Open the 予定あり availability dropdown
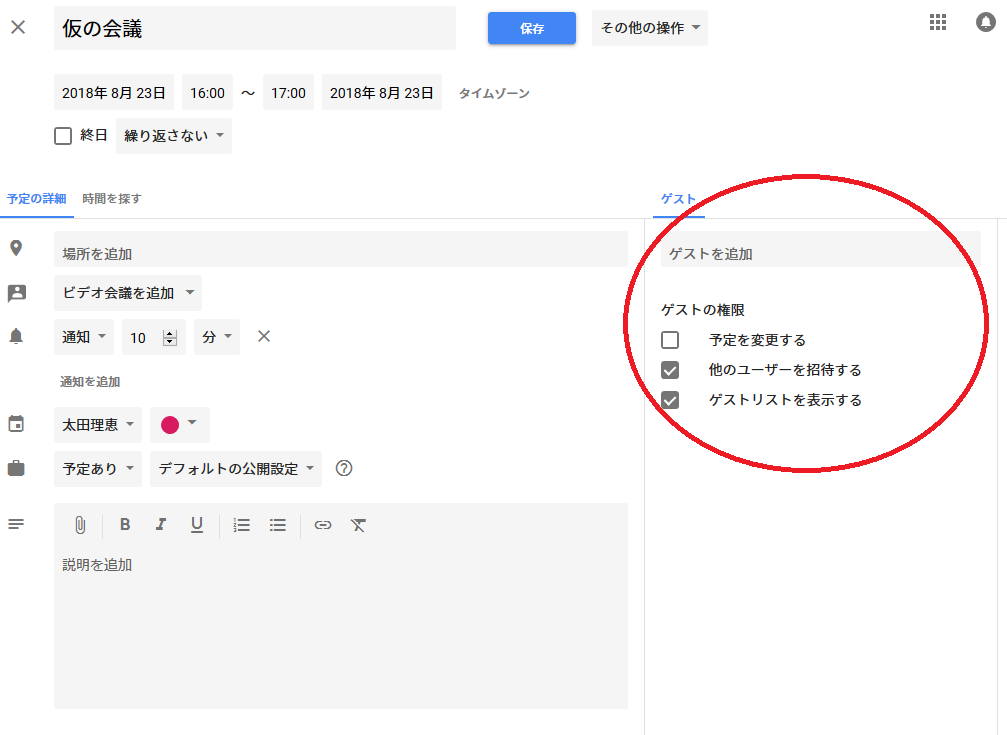This screenshot has height=735, width=1007. [98, 469]
